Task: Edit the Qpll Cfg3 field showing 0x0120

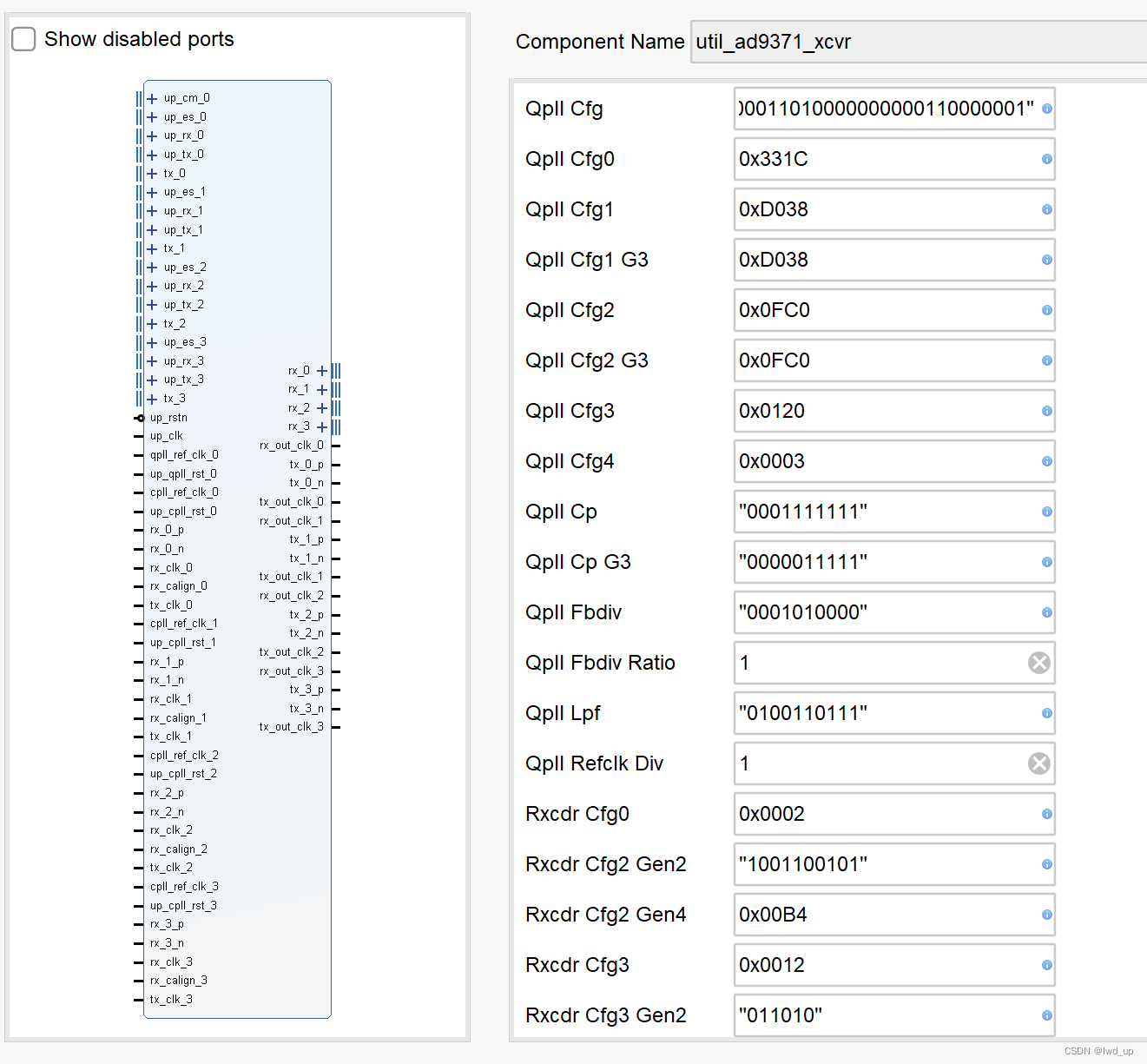Action: pyautogui.click(x=894, y=411)
